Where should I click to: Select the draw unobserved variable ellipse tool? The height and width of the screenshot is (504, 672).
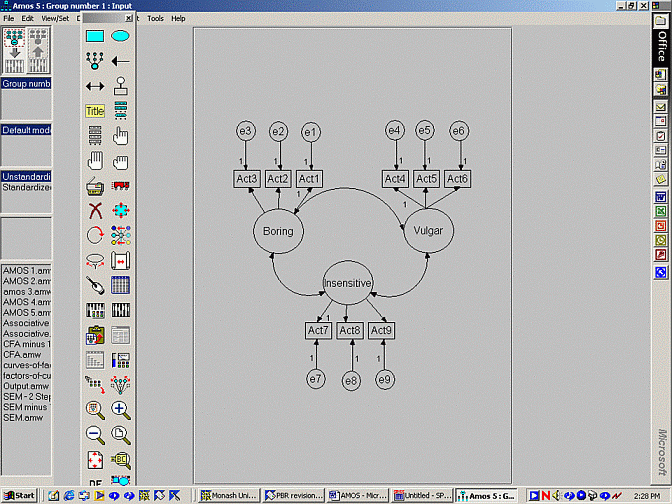tap(120, 36)
